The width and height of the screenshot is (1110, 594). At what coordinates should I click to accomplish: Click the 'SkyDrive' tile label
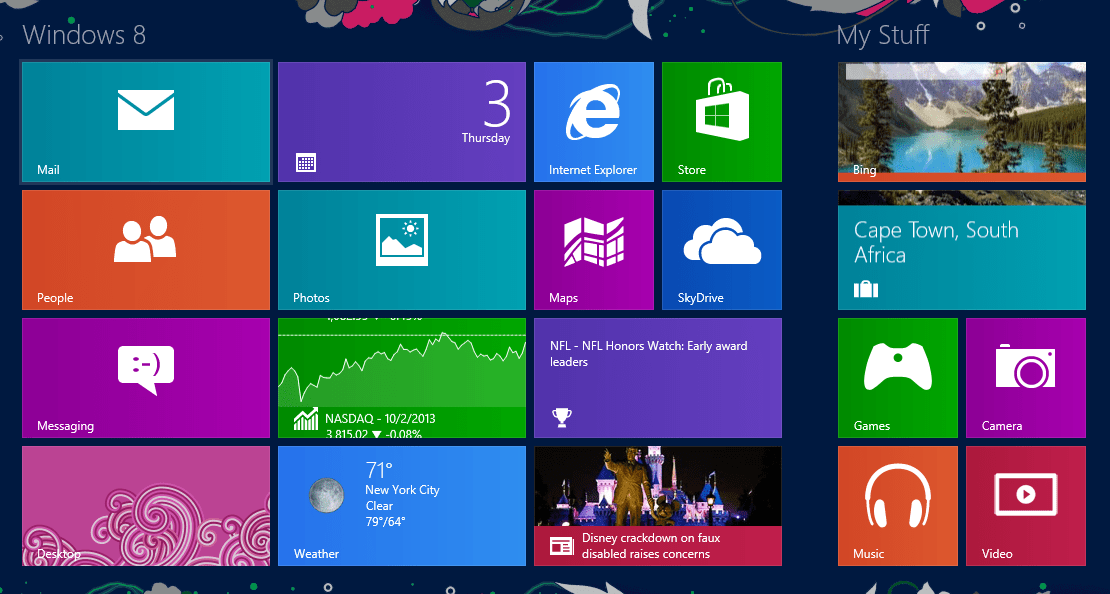point(700,298)
